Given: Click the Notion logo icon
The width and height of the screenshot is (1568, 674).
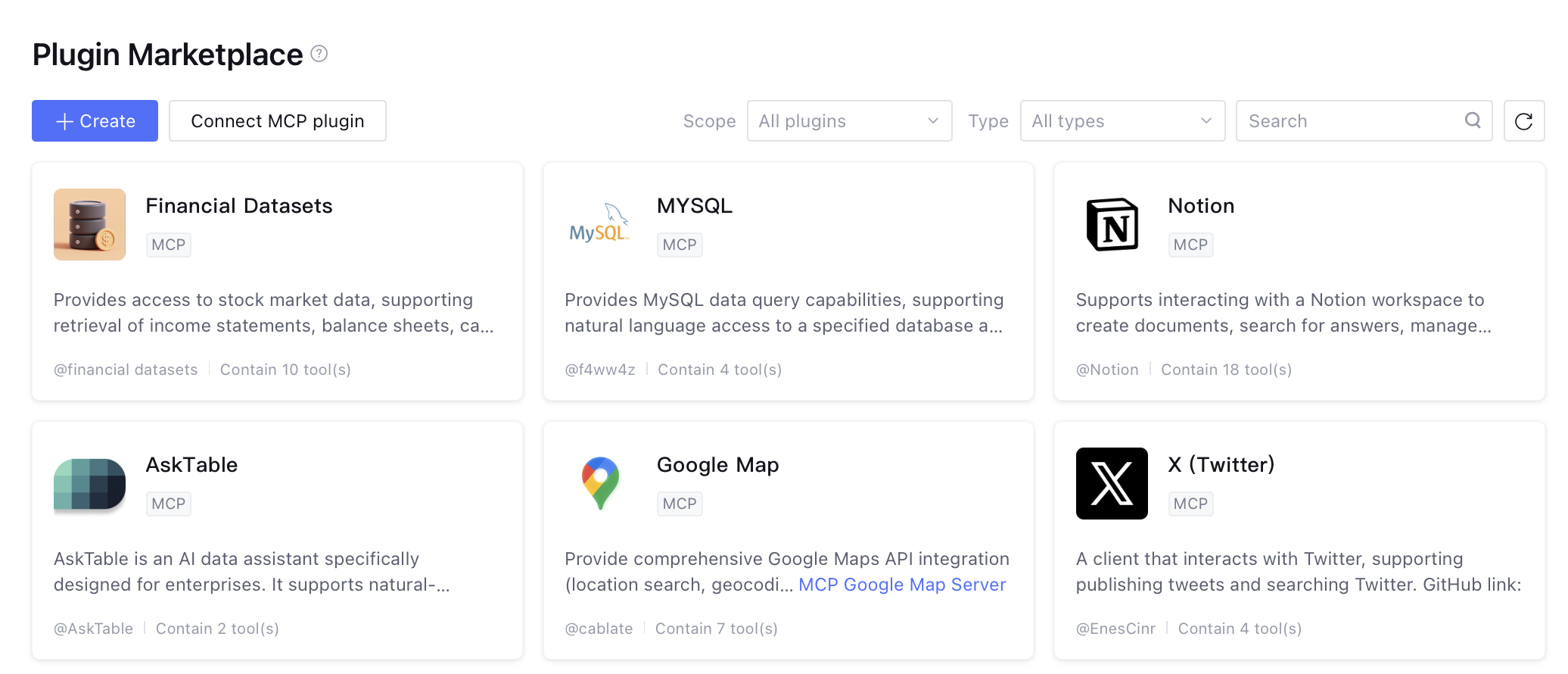Looking at the screenshot, I should click(1112, 225).
